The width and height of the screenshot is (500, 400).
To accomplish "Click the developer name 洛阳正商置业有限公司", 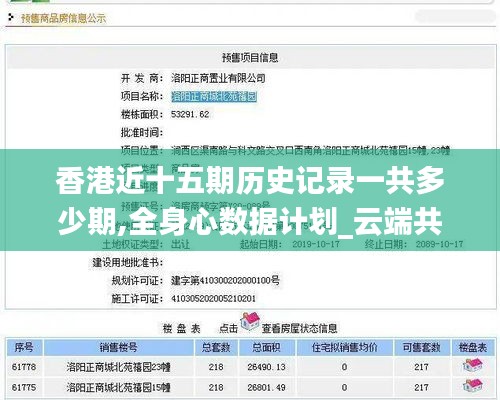I will [x=218, y=78].
